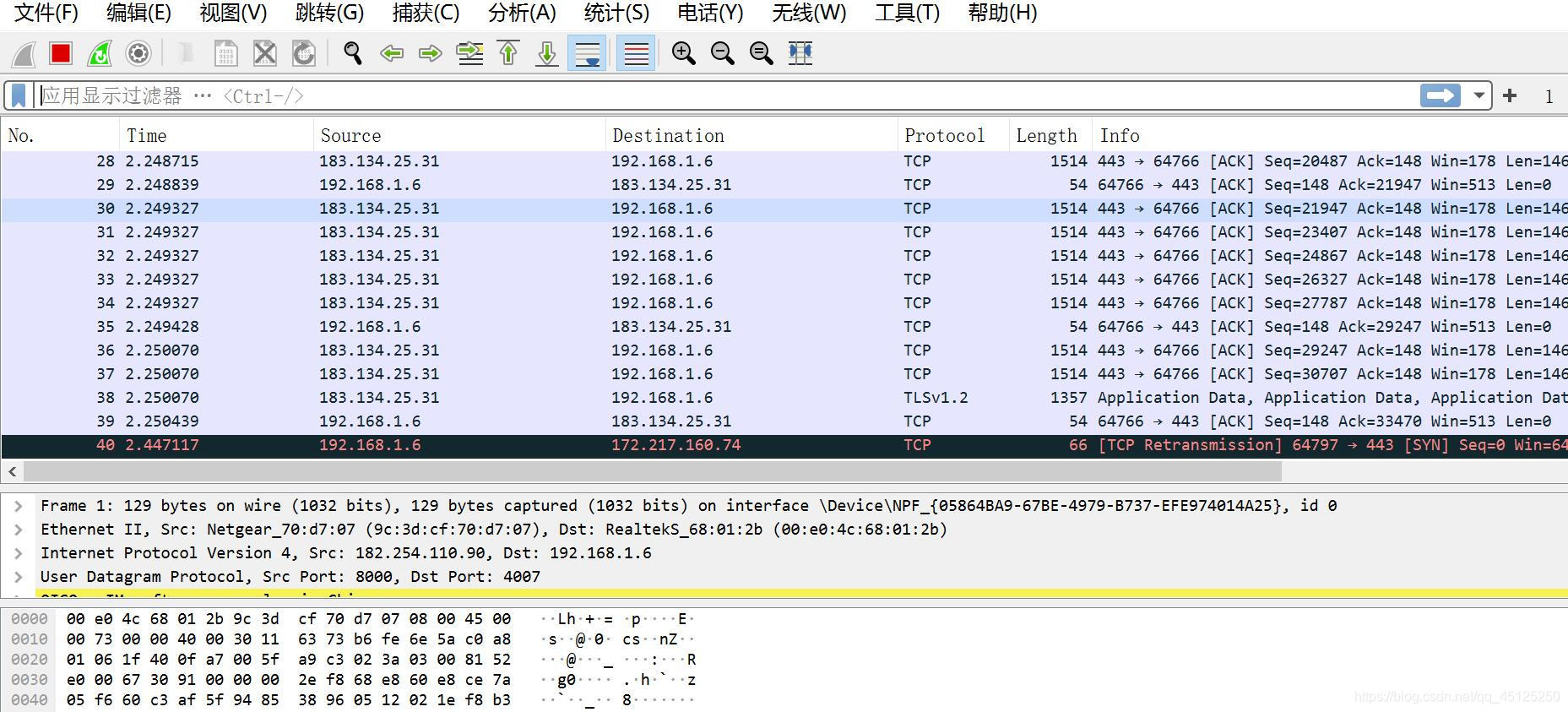Open the 捕获(C) menu

(426, 13)
